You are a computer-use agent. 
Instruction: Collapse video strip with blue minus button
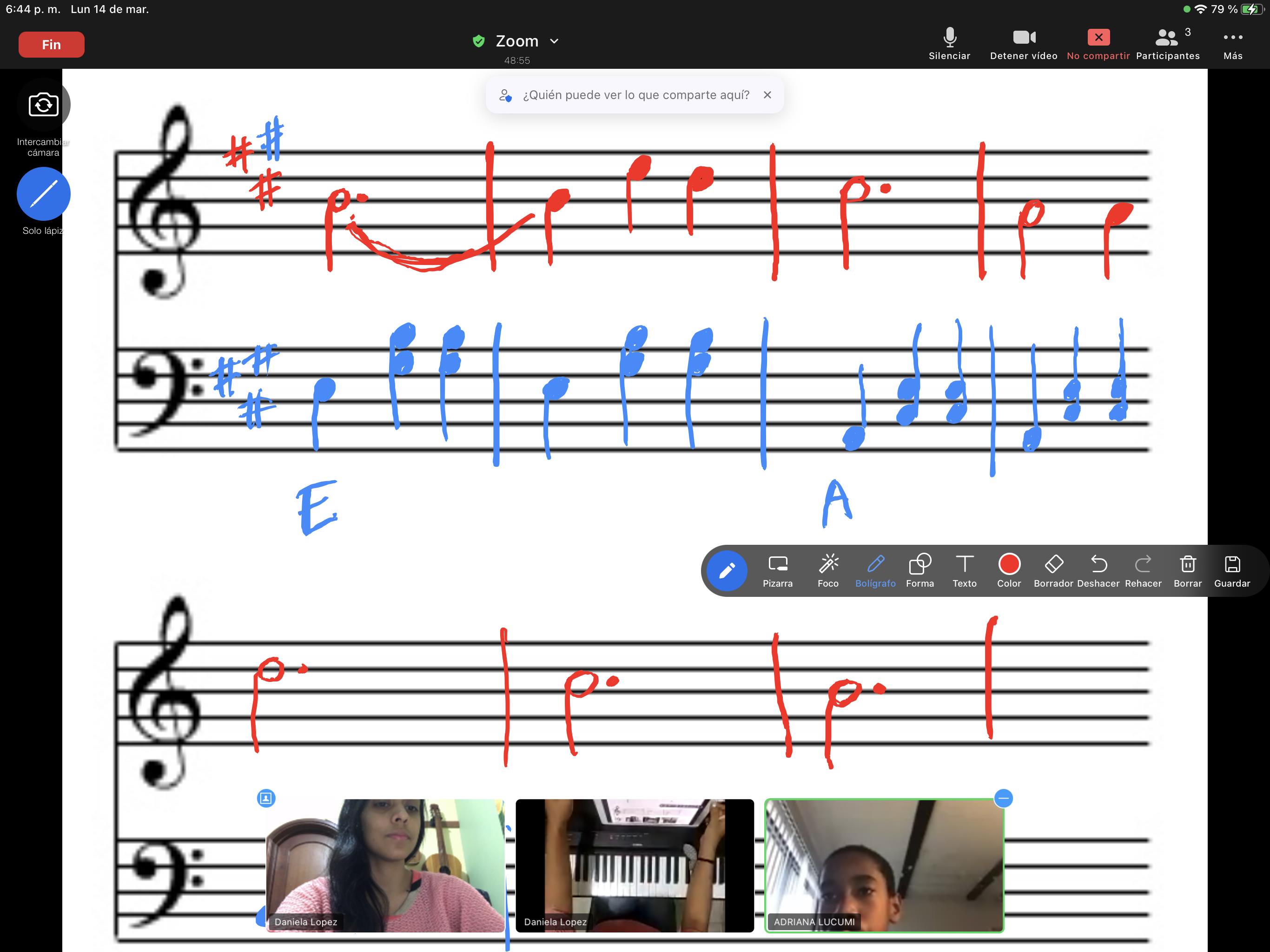(1003, 798)
